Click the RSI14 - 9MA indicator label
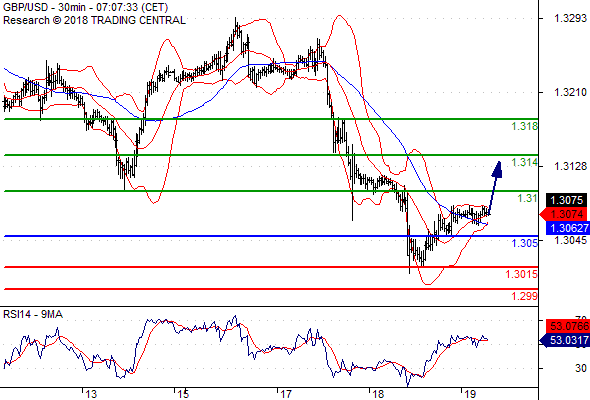Viewport: 590px width, 400px height. point(33,314)
